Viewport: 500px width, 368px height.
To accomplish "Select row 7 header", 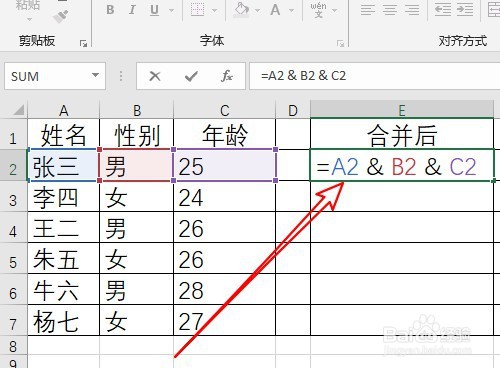I will pos(13,321).
